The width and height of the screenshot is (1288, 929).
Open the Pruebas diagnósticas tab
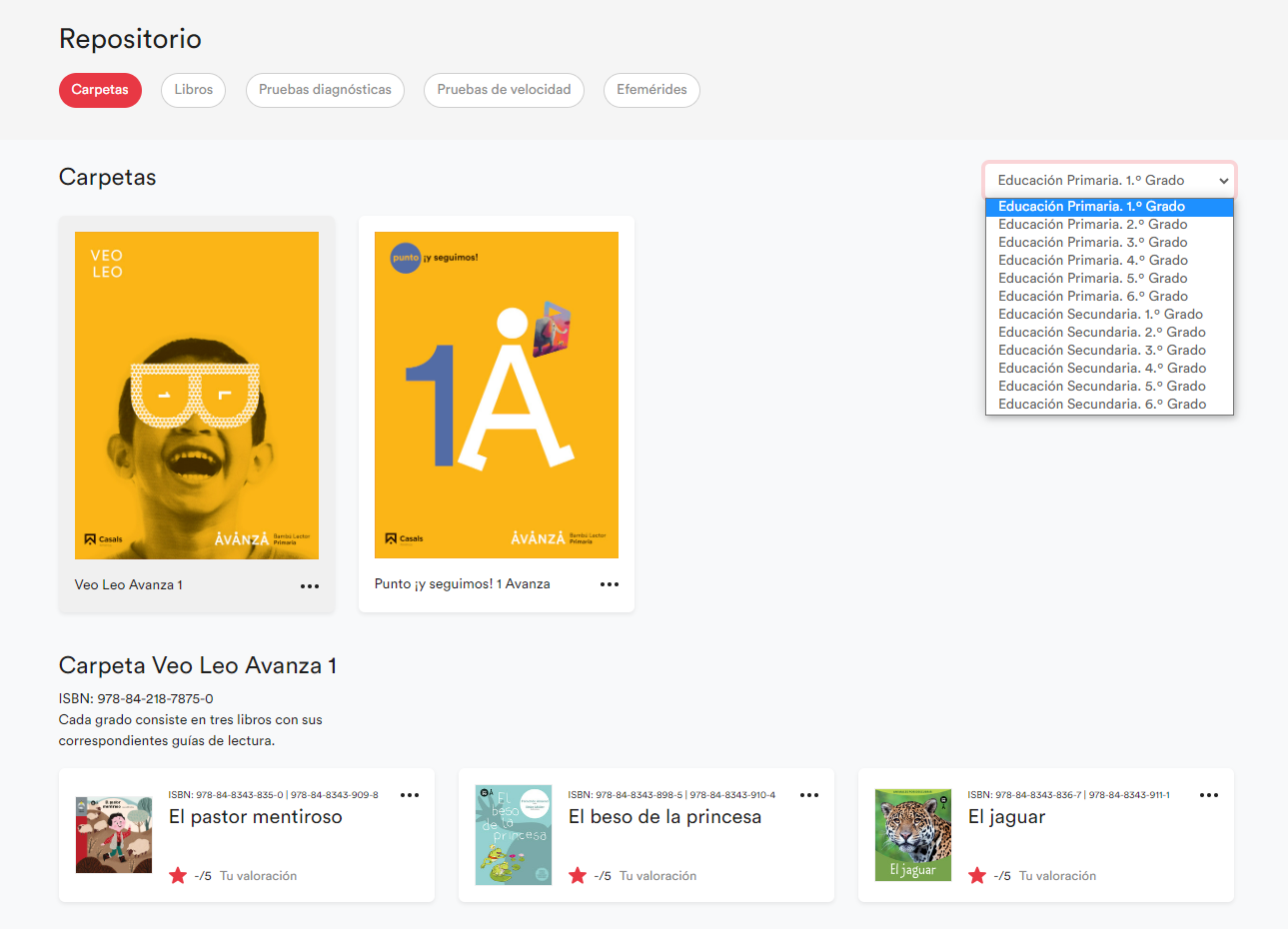point(325,90)
